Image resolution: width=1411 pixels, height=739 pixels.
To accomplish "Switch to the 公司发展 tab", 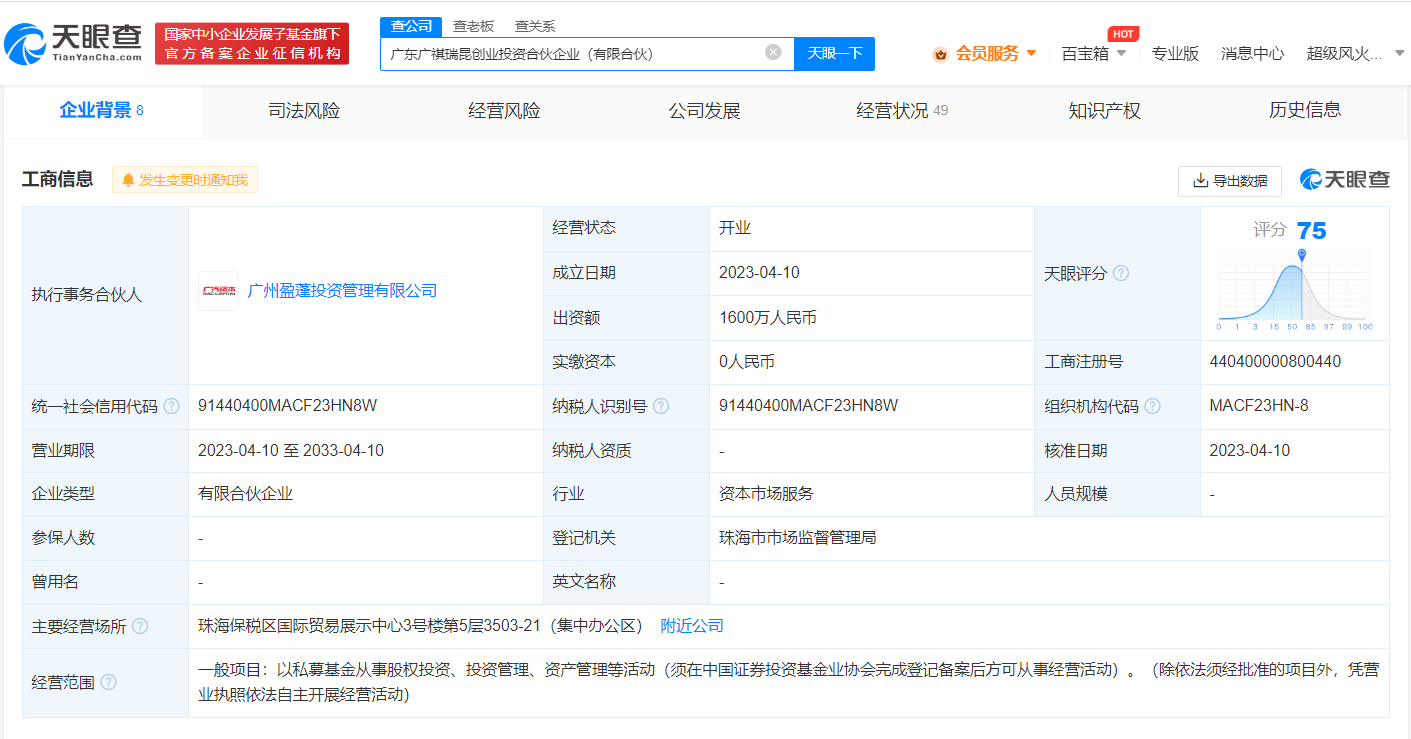I will click(704, 111).
